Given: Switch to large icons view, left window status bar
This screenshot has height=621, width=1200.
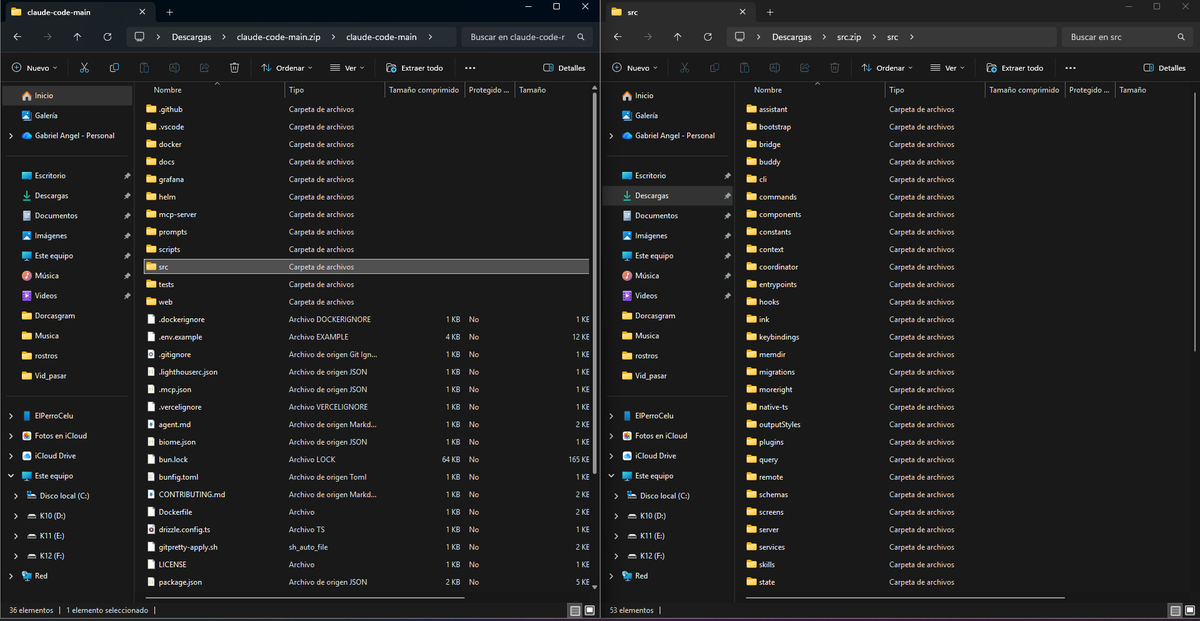Looking at the screenshot, I should [590, 610].
